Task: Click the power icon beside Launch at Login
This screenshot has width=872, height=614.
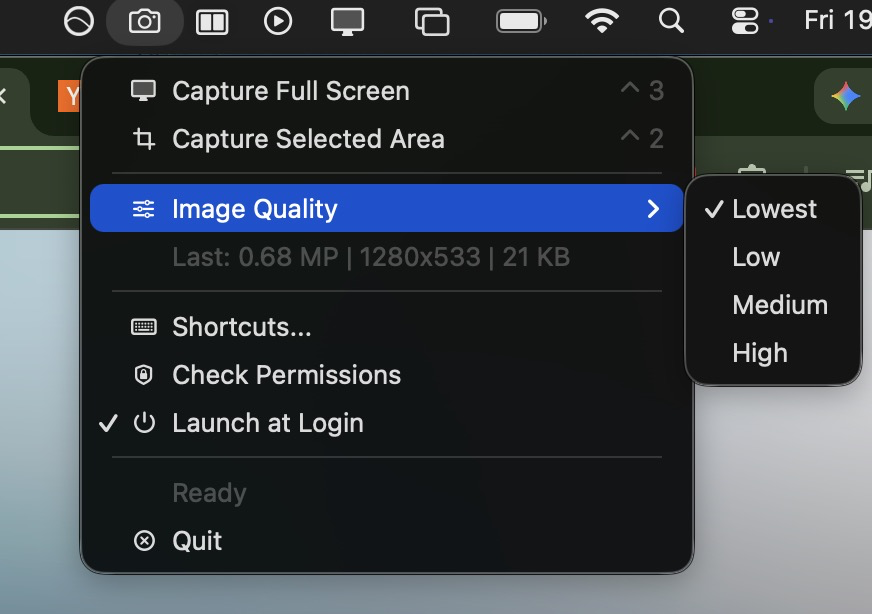Action: click(x=144, y=423)
